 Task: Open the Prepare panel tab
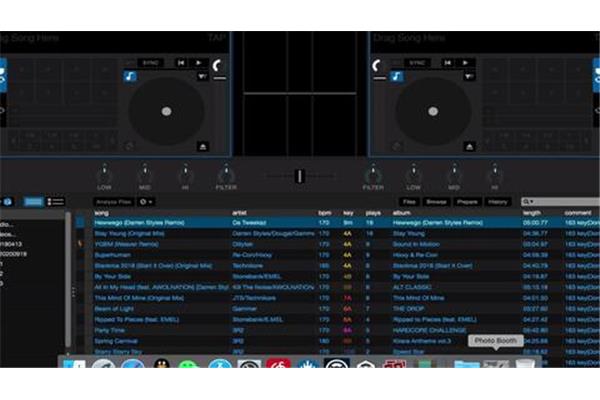pos(467,202)
